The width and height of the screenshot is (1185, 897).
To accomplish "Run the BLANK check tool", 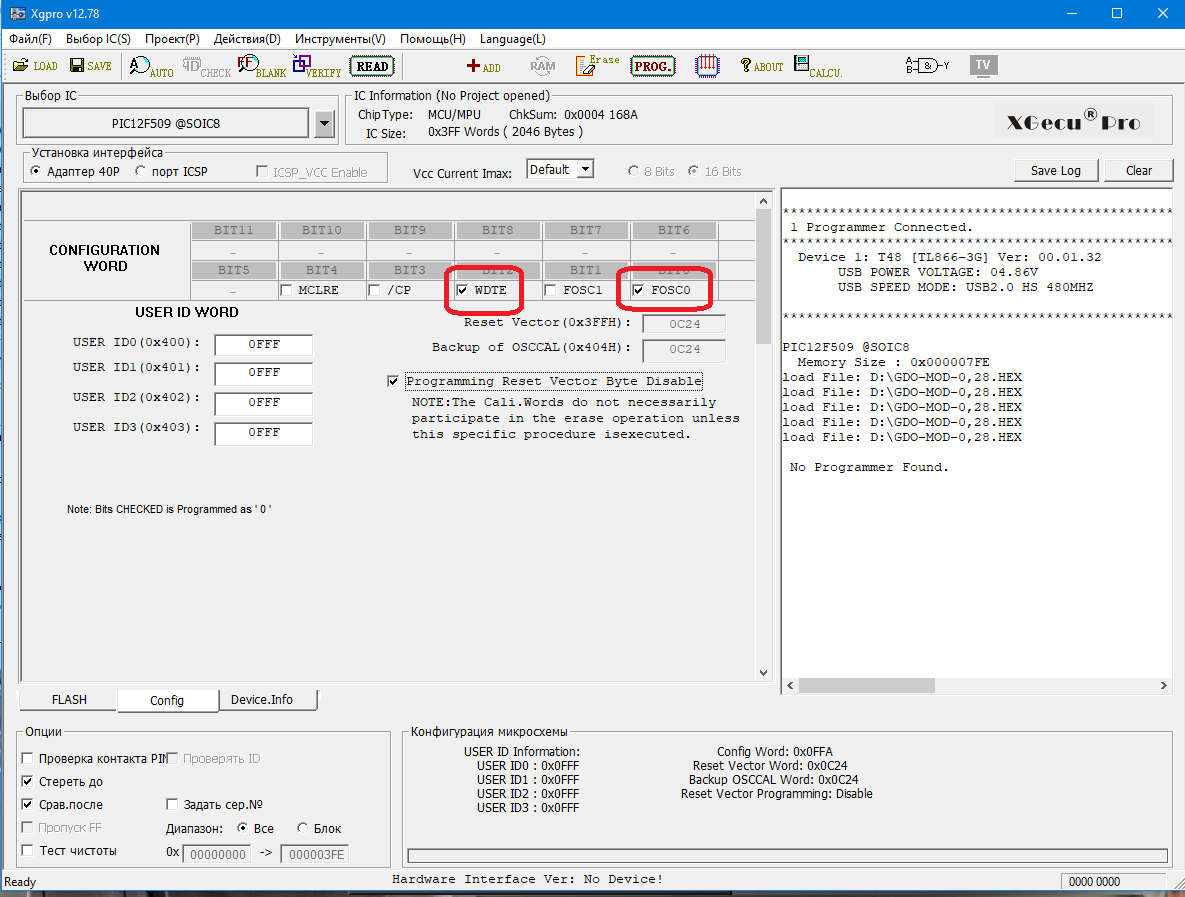I will click(x=262, y=66).
